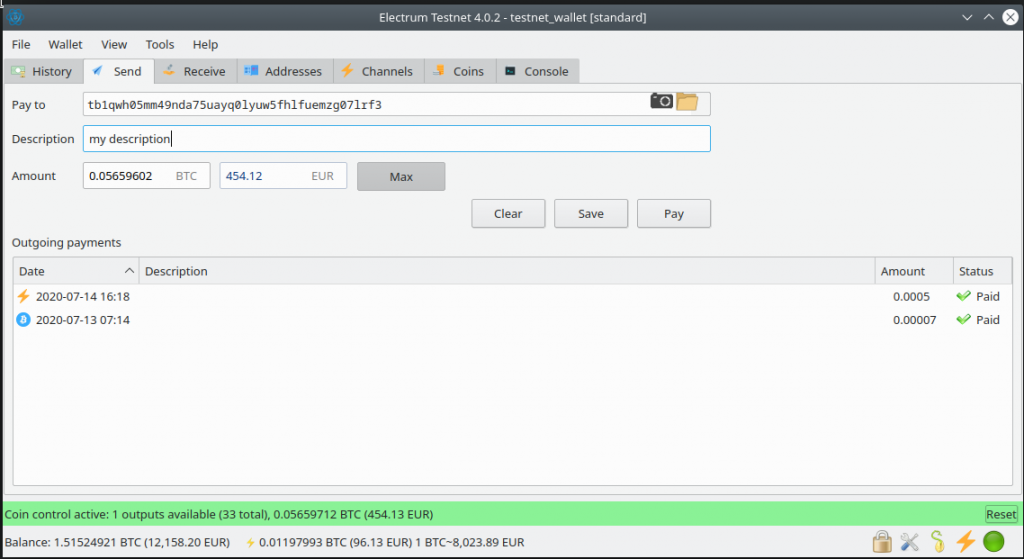
Task: Open the QR code camera scanner icon
Action: (x=661, y=101)
